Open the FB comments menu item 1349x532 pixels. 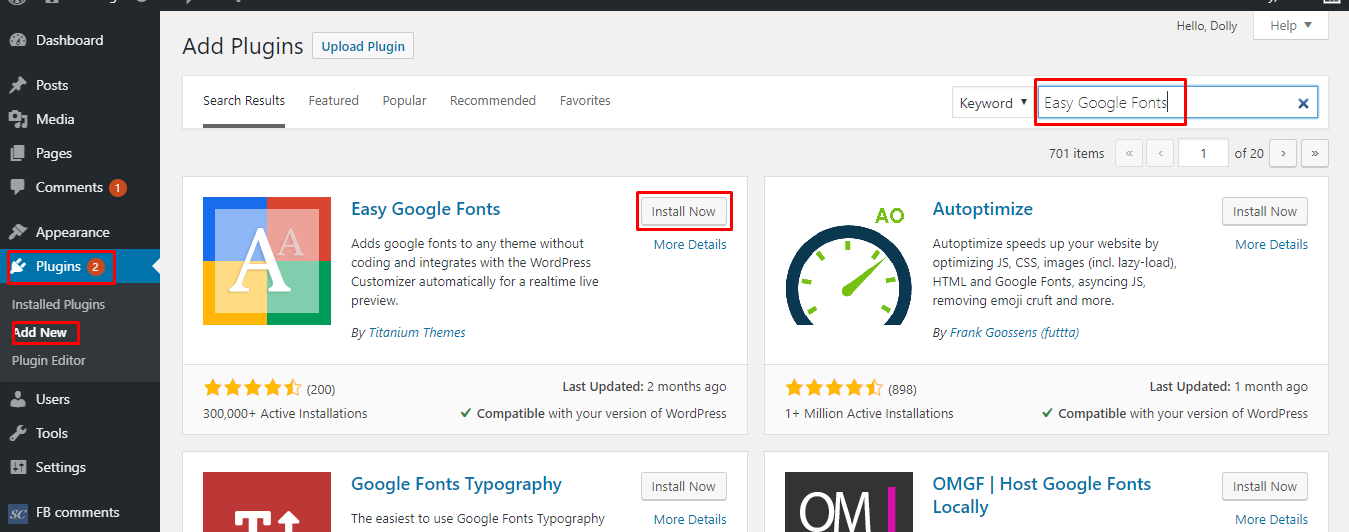tap(80, 512)
